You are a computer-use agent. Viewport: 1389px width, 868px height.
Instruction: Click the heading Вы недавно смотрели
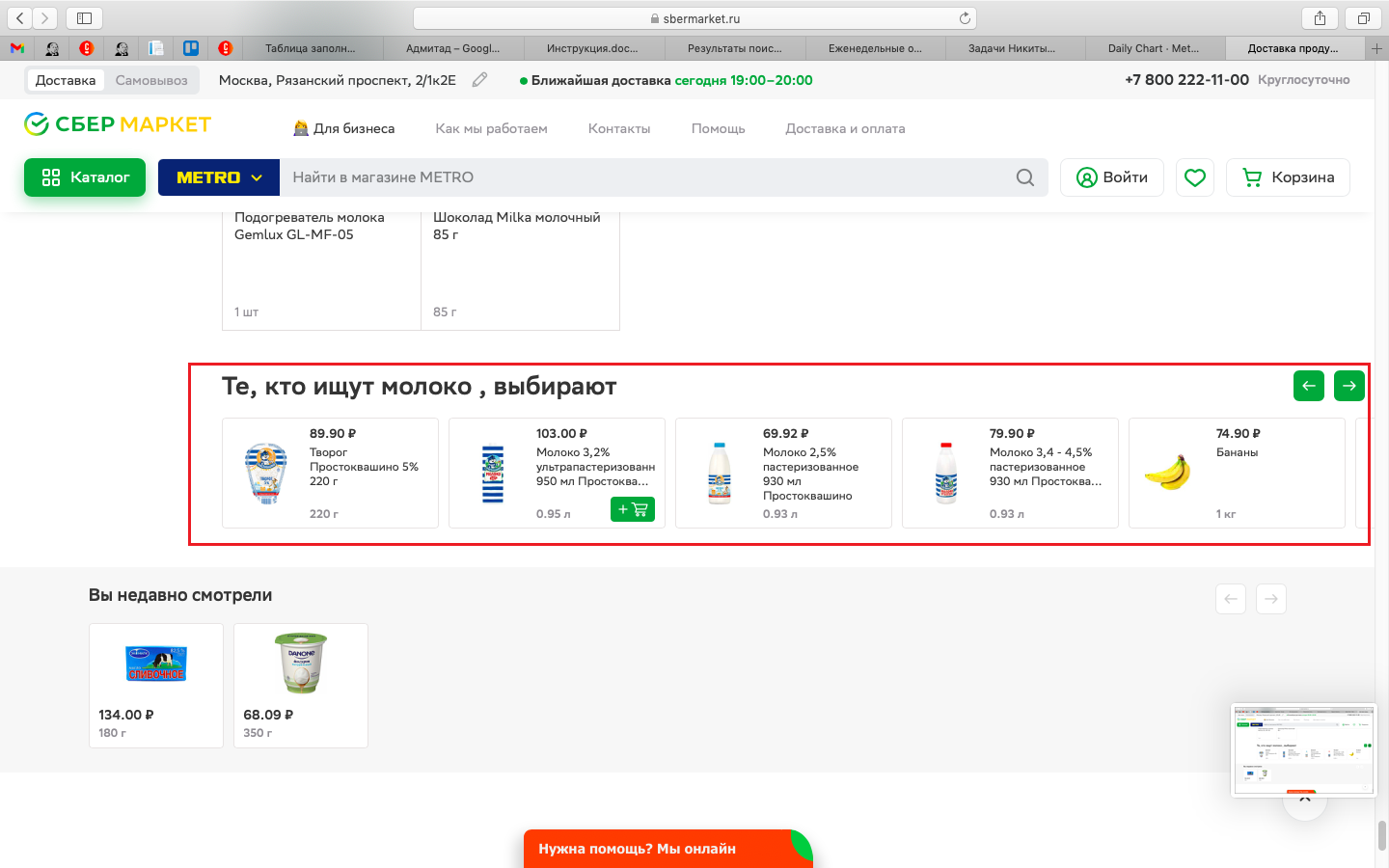point(180,595)
